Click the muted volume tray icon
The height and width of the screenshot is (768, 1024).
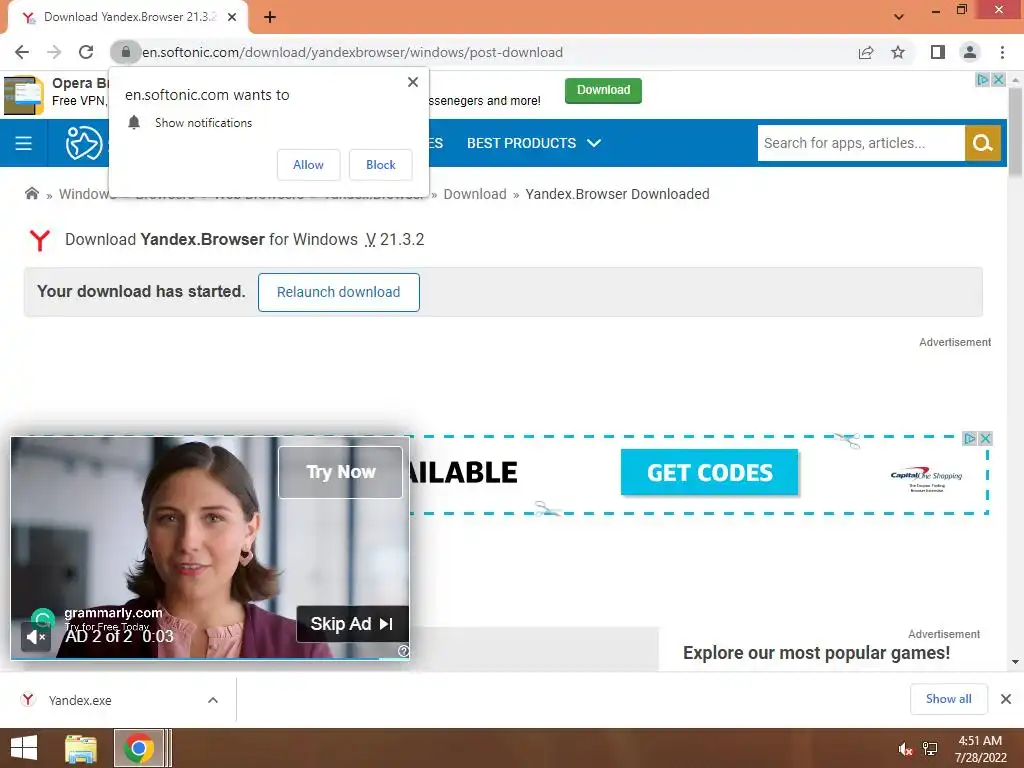point(905,749)
